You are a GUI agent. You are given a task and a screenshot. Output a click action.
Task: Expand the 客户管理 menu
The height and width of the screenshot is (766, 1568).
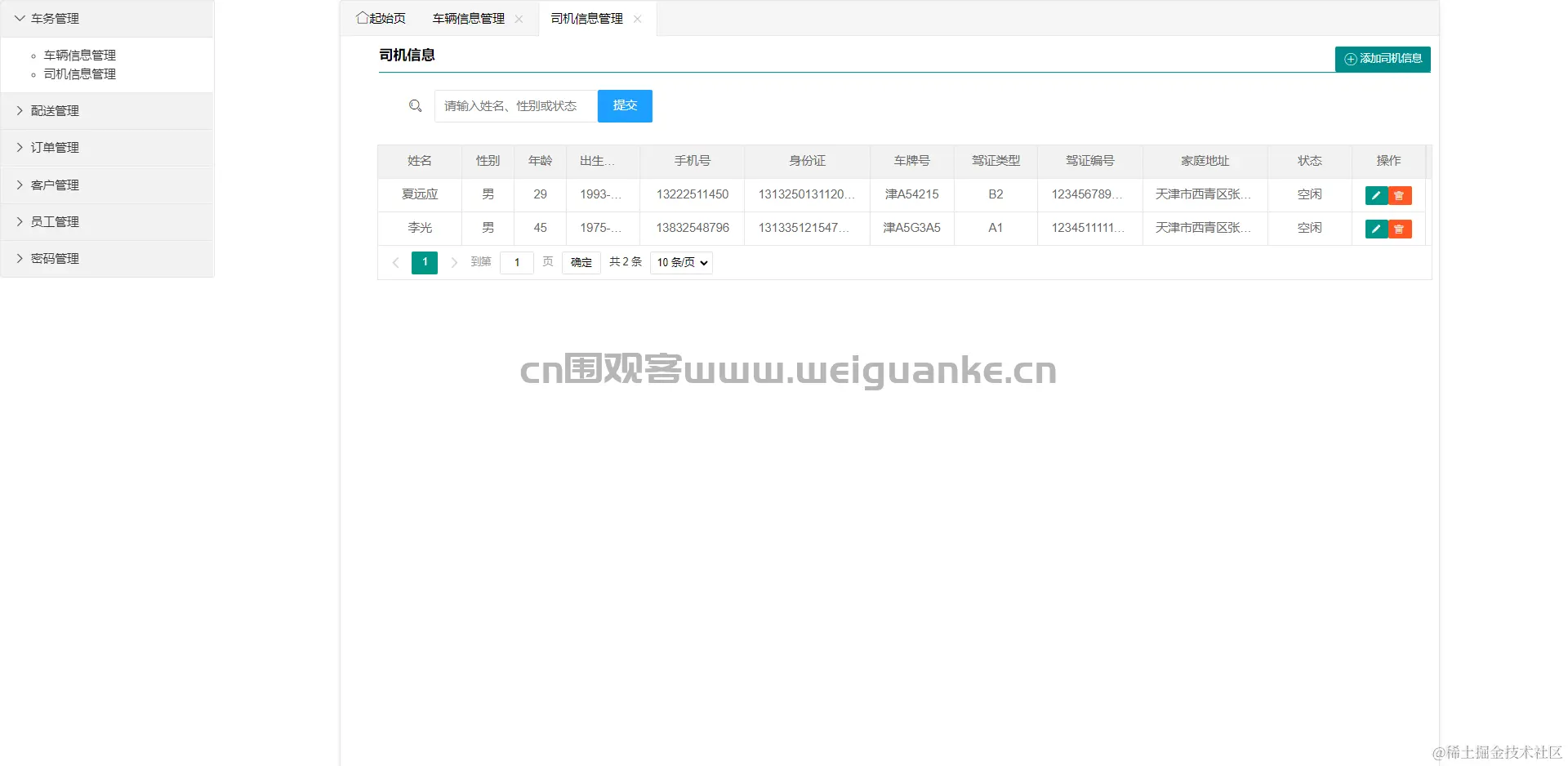(107, 185)
